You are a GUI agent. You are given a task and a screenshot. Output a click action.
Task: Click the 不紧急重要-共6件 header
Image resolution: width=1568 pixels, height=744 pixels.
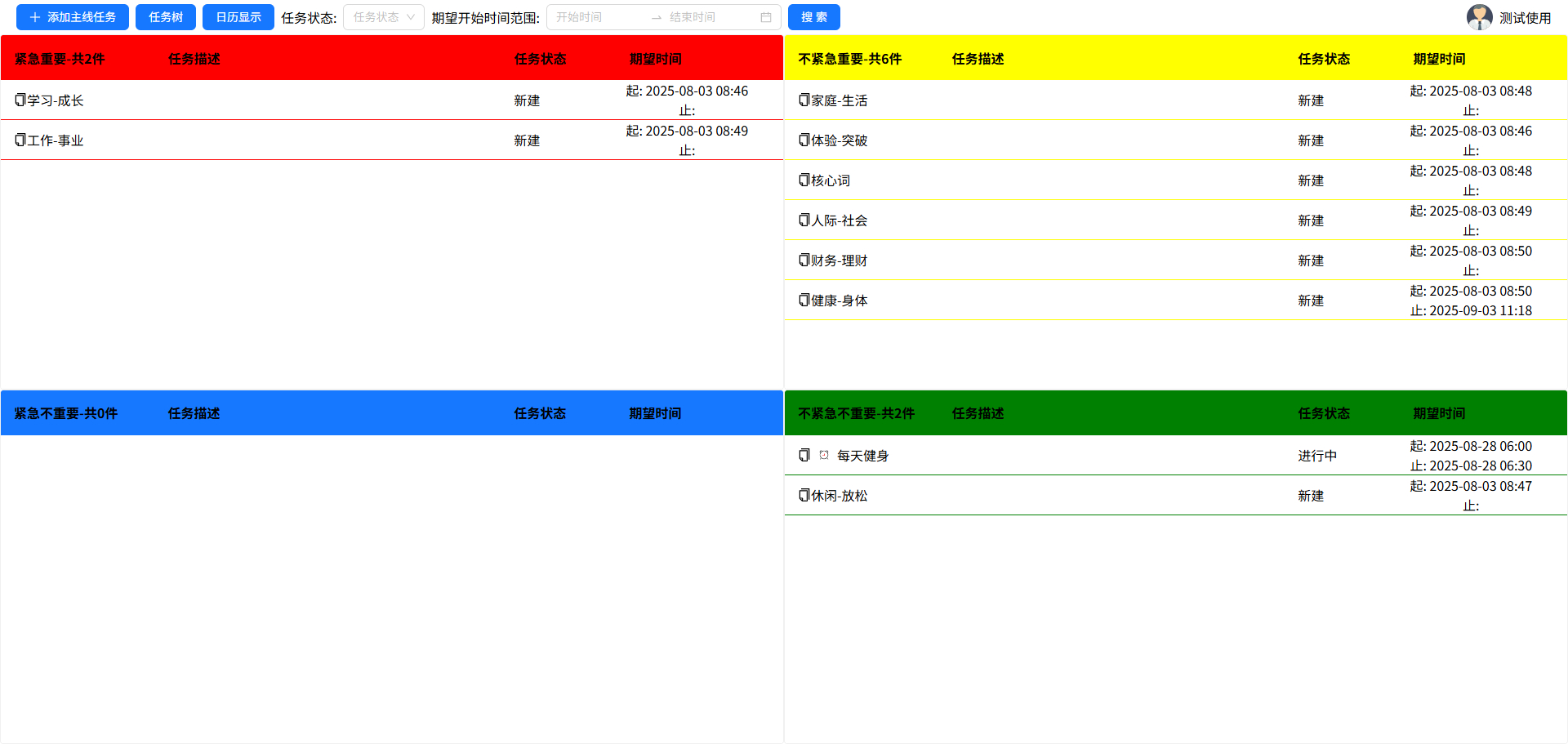[850, 59]
